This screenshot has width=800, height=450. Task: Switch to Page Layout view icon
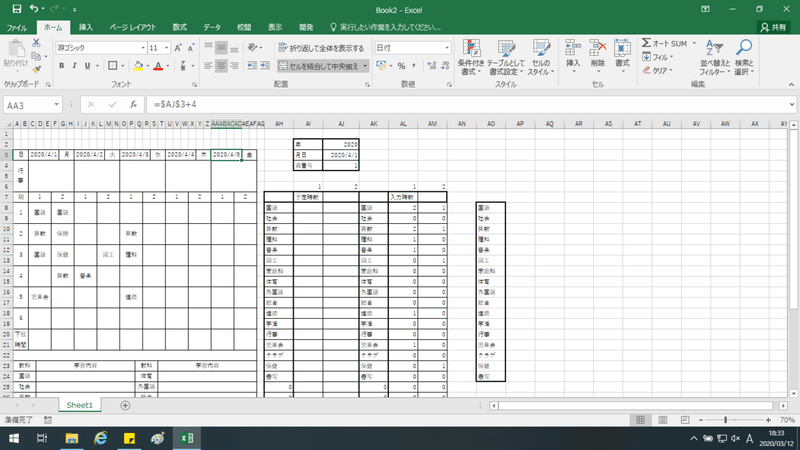663,420
